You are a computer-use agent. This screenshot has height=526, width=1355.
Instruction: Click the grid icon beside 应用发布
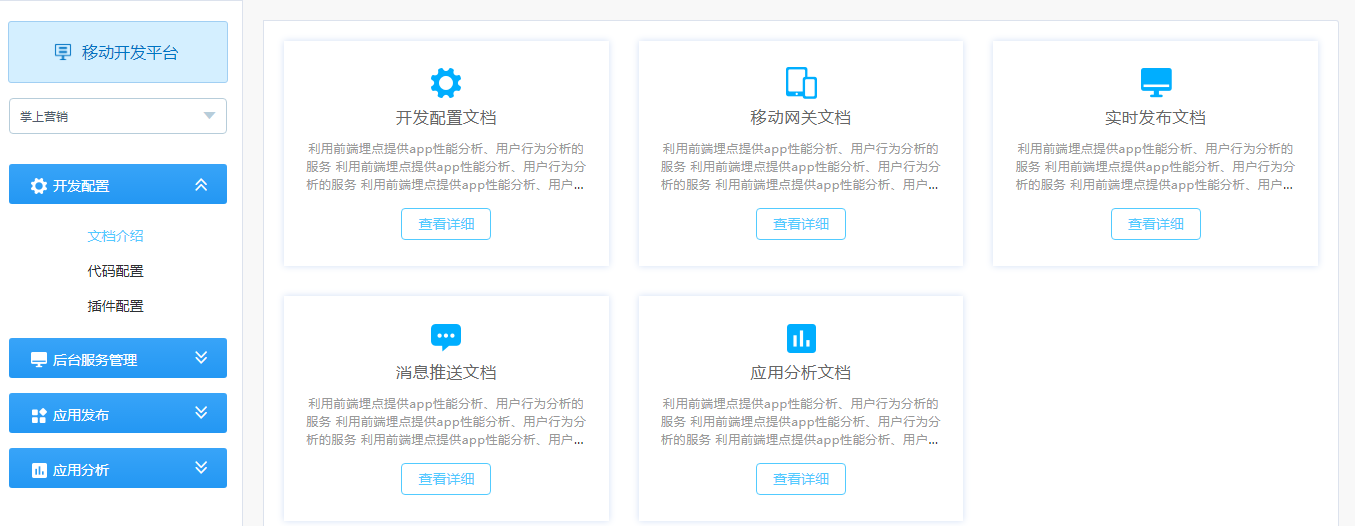coord(39,415)
